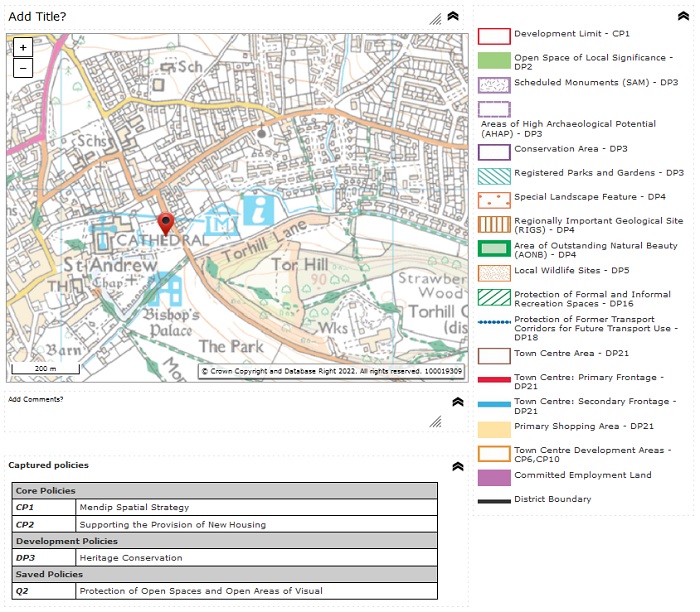Viewport: 700px width, 612px height.
Task: Collapse the Captured policies section
Action: coord(458,466)
